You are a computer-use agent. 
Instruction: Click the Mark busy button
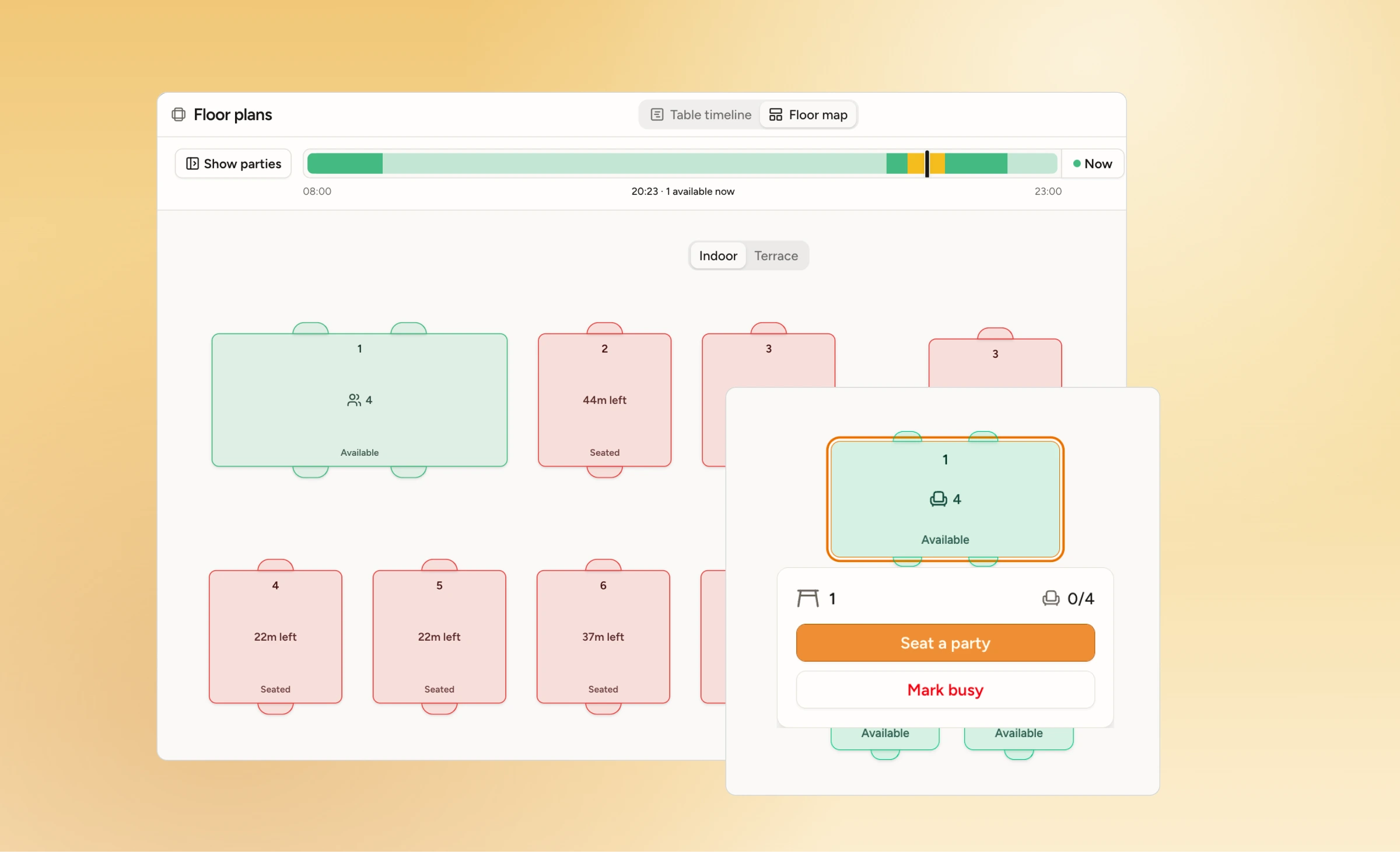point(945,690)
